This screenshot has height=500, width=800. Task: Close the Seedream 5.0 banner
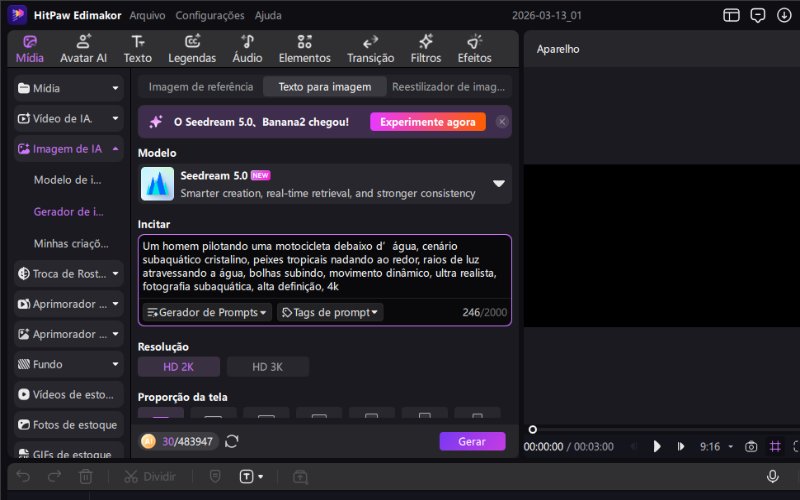502,122
